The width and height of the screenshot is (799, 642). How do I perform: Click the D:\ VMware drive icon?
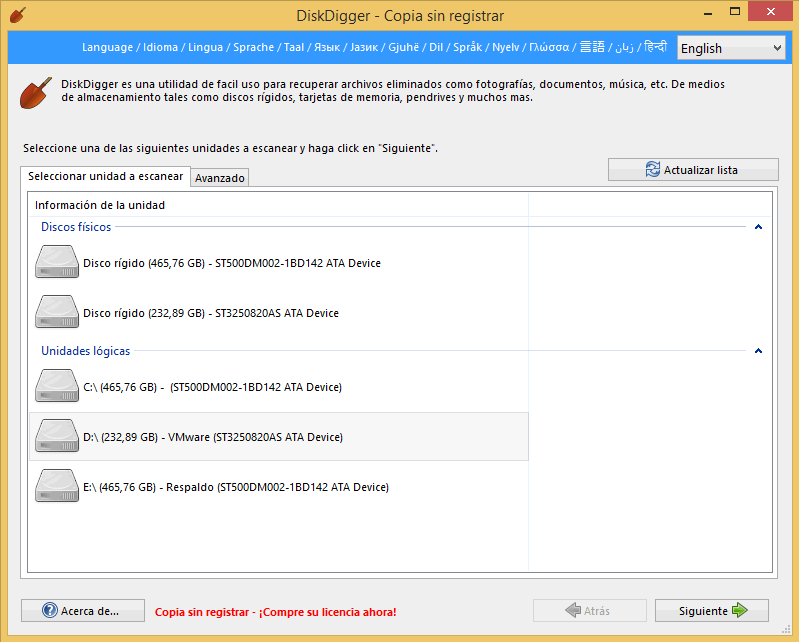coord(57,437)
